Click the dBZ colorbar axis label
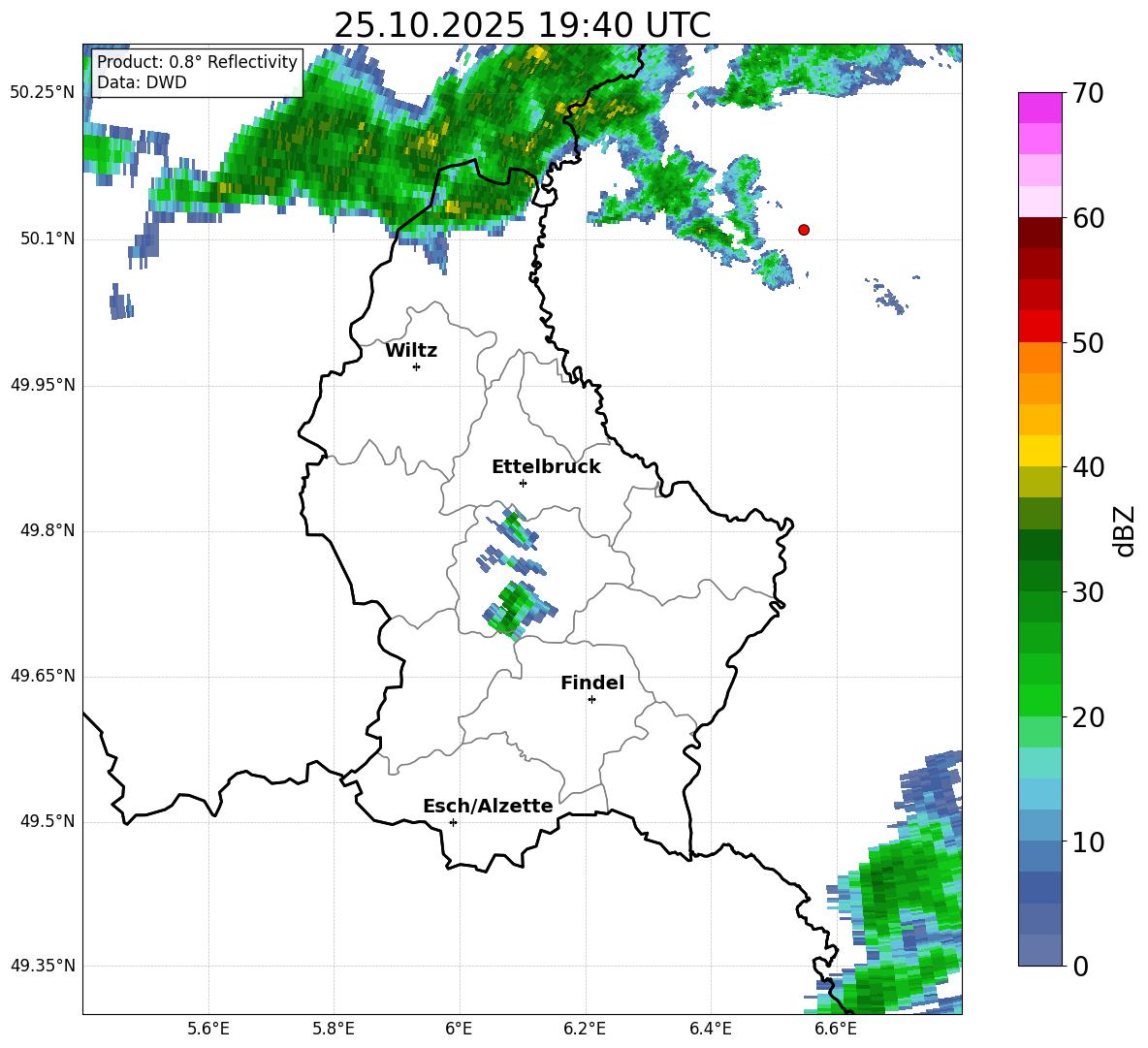The width and height of the screenshot is (1148, 1048). tap(1125, 531)
